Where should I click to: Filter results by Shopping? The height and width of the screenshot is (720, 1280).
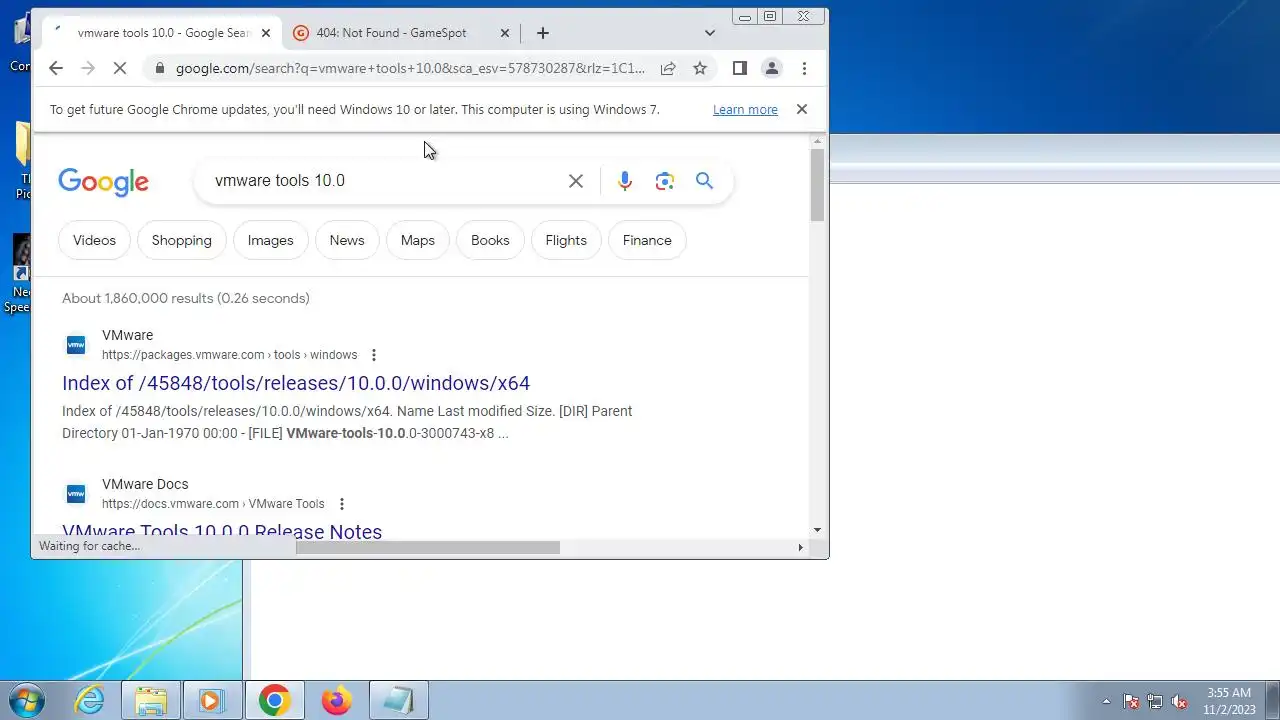pyautogui.click(x=182, y=241)
